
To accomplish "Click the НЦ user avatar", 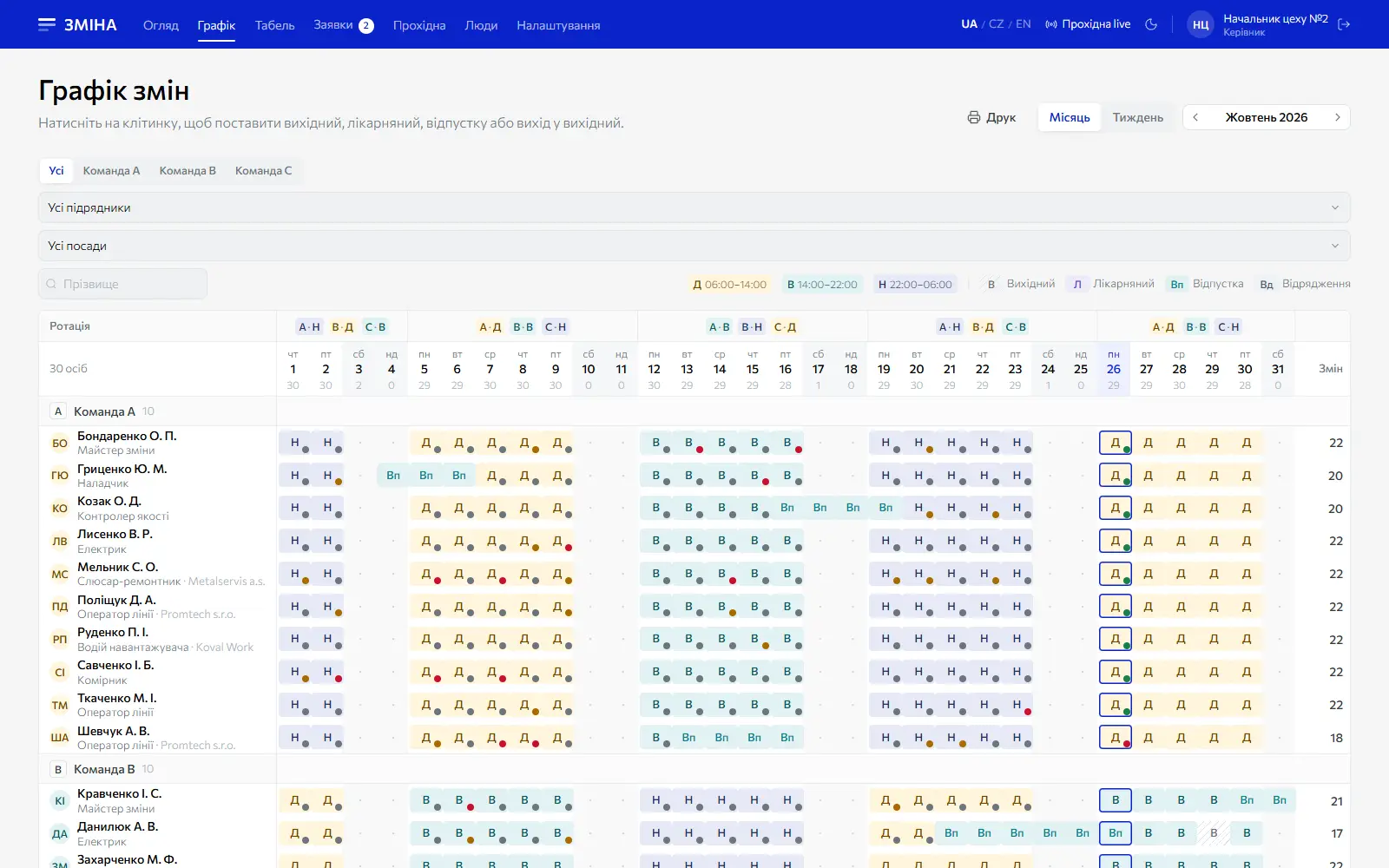I will 1201,24.
